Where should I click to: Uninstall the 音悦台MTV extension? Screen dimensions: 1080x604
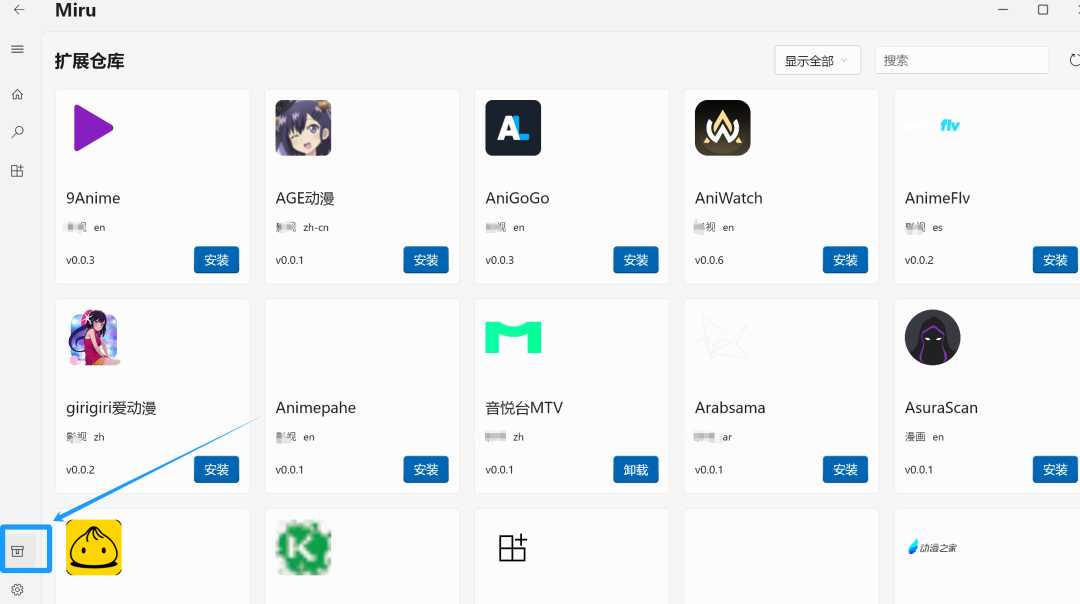[x=636, y=469]
